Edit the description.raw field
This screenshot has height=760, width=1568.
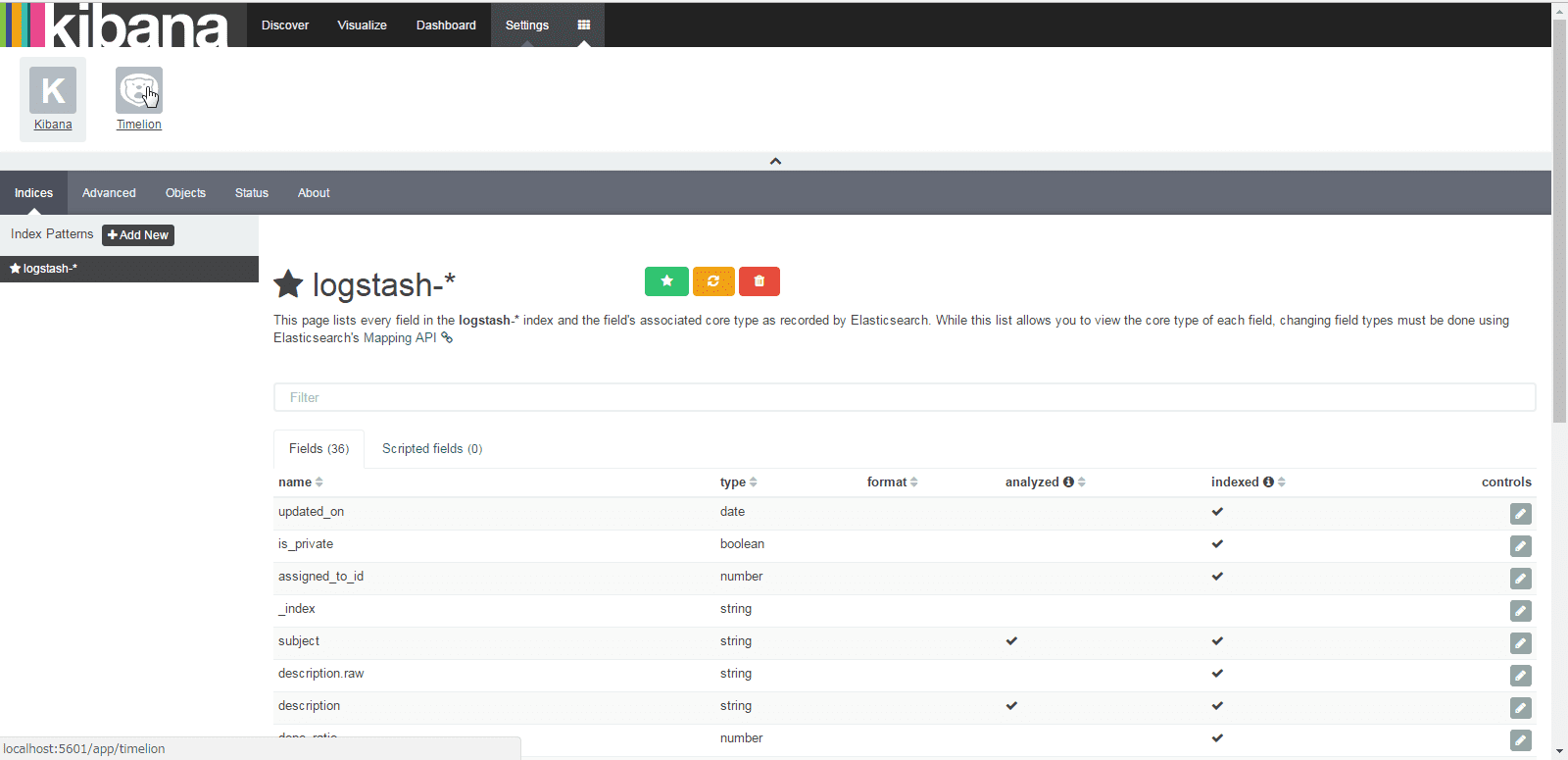pos(1521,676)
